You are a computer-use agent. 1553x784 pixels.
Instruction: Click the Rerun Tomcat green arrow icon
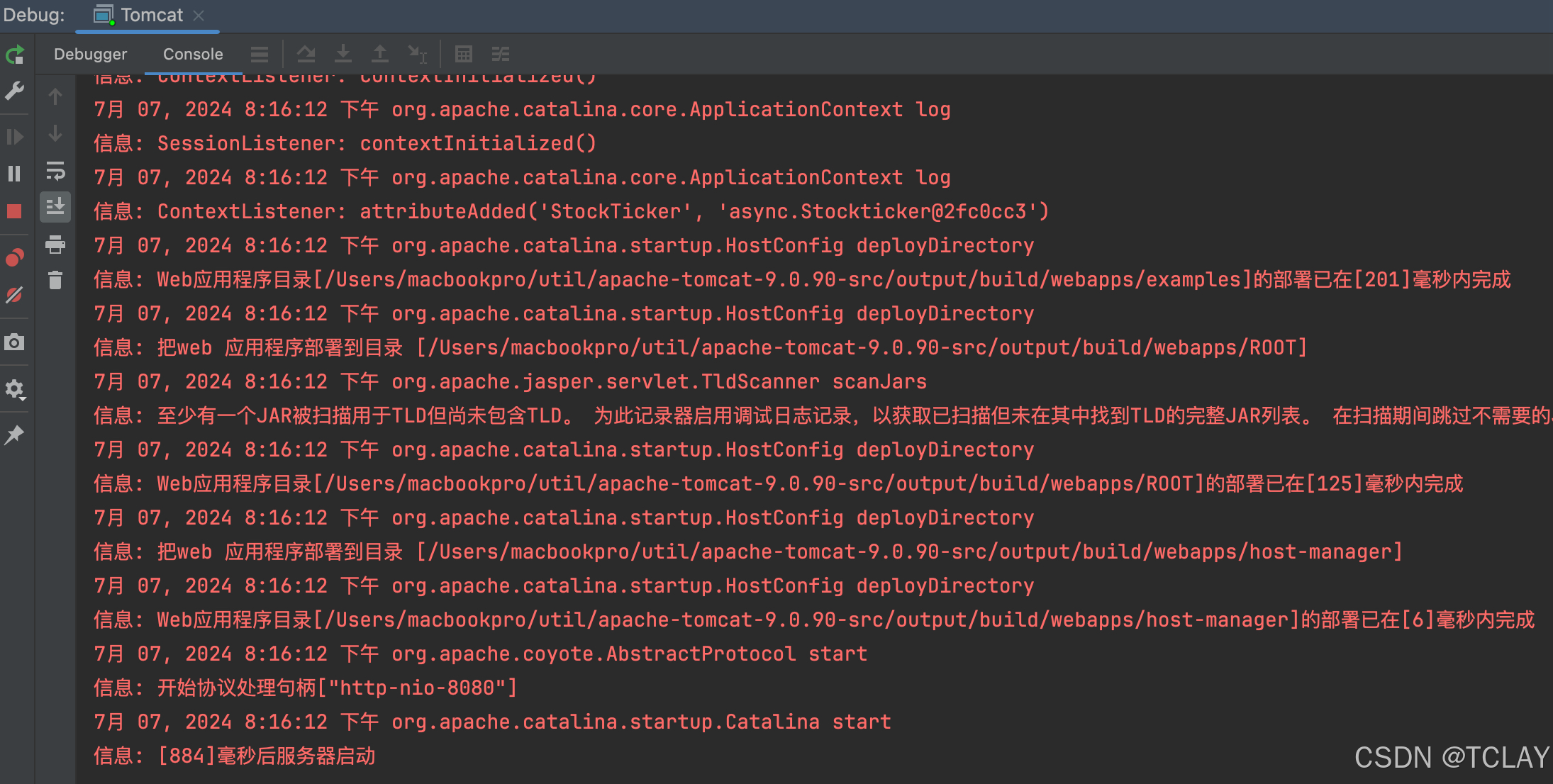coord(15,55)
